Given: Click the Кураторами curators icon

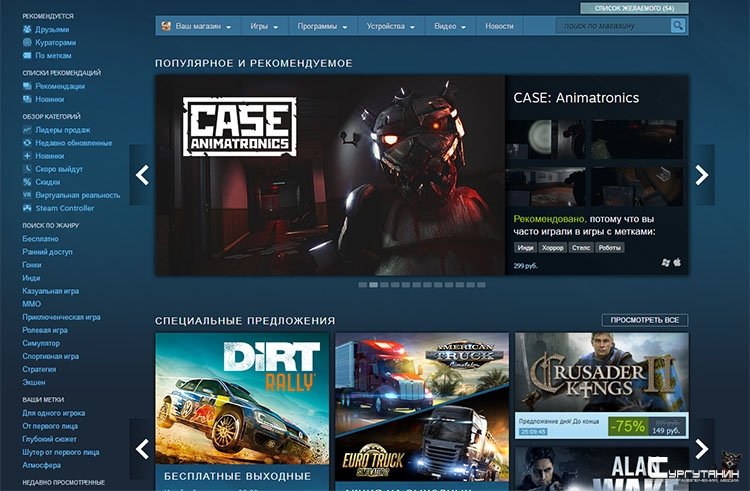Looking at the screenshot, I should coord(27,42).
